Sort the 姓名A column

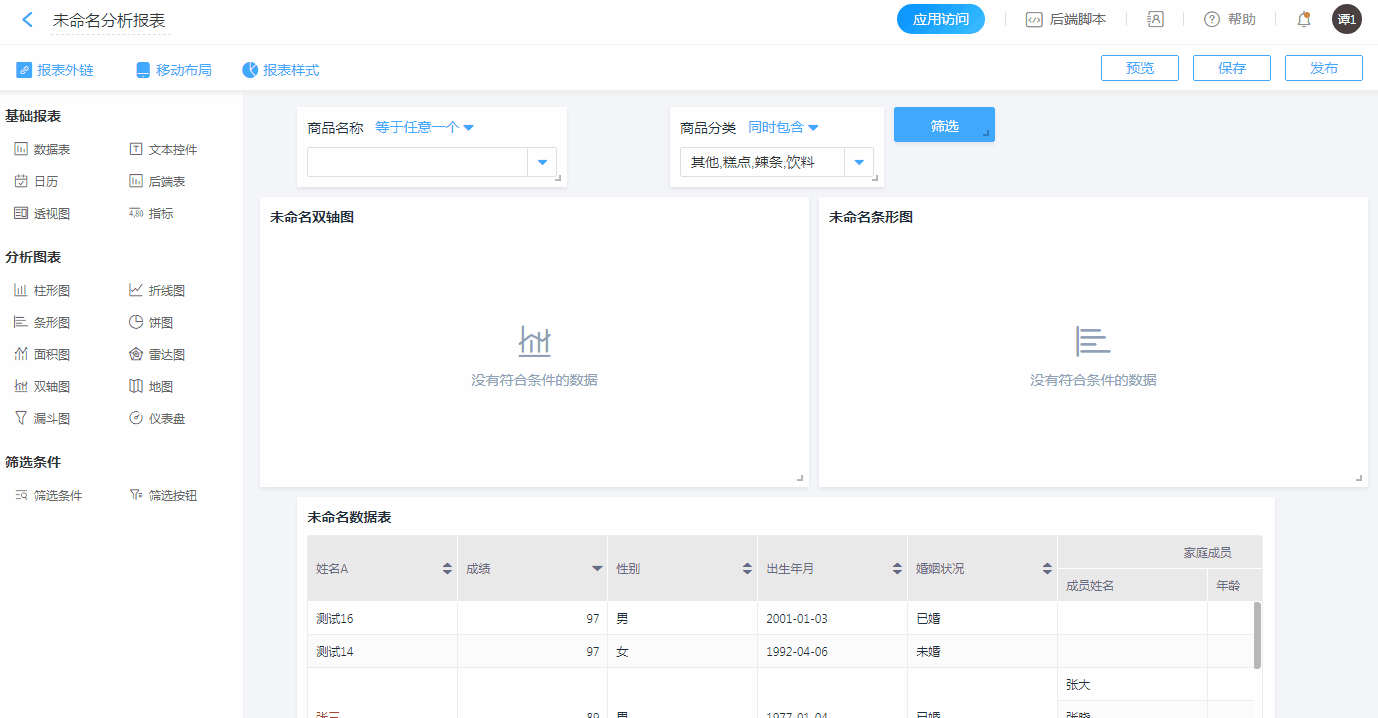(x=447, y=569)
